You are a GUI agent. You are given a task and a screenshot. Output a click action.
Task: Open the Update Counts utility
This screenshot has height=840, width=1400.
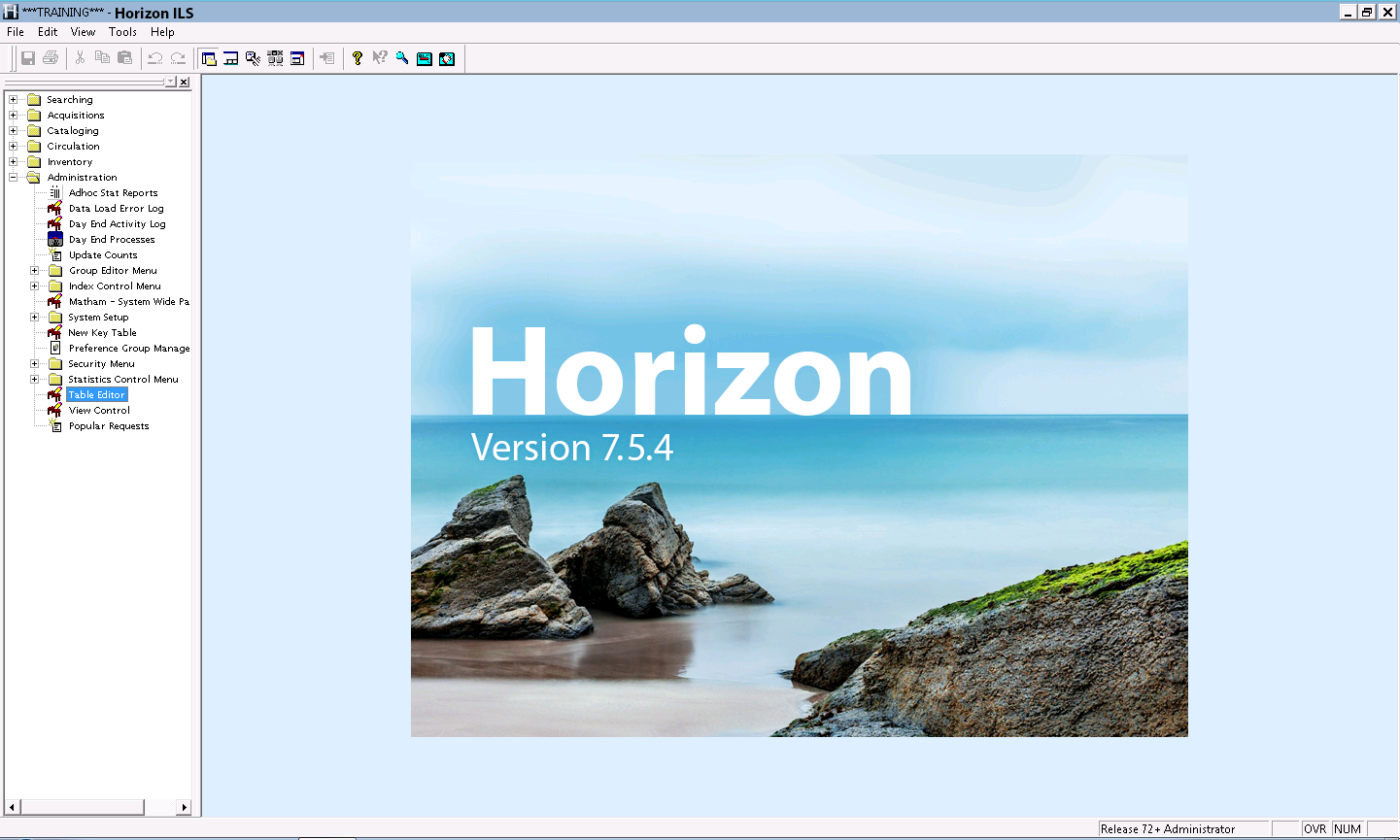tap(101, 254)
